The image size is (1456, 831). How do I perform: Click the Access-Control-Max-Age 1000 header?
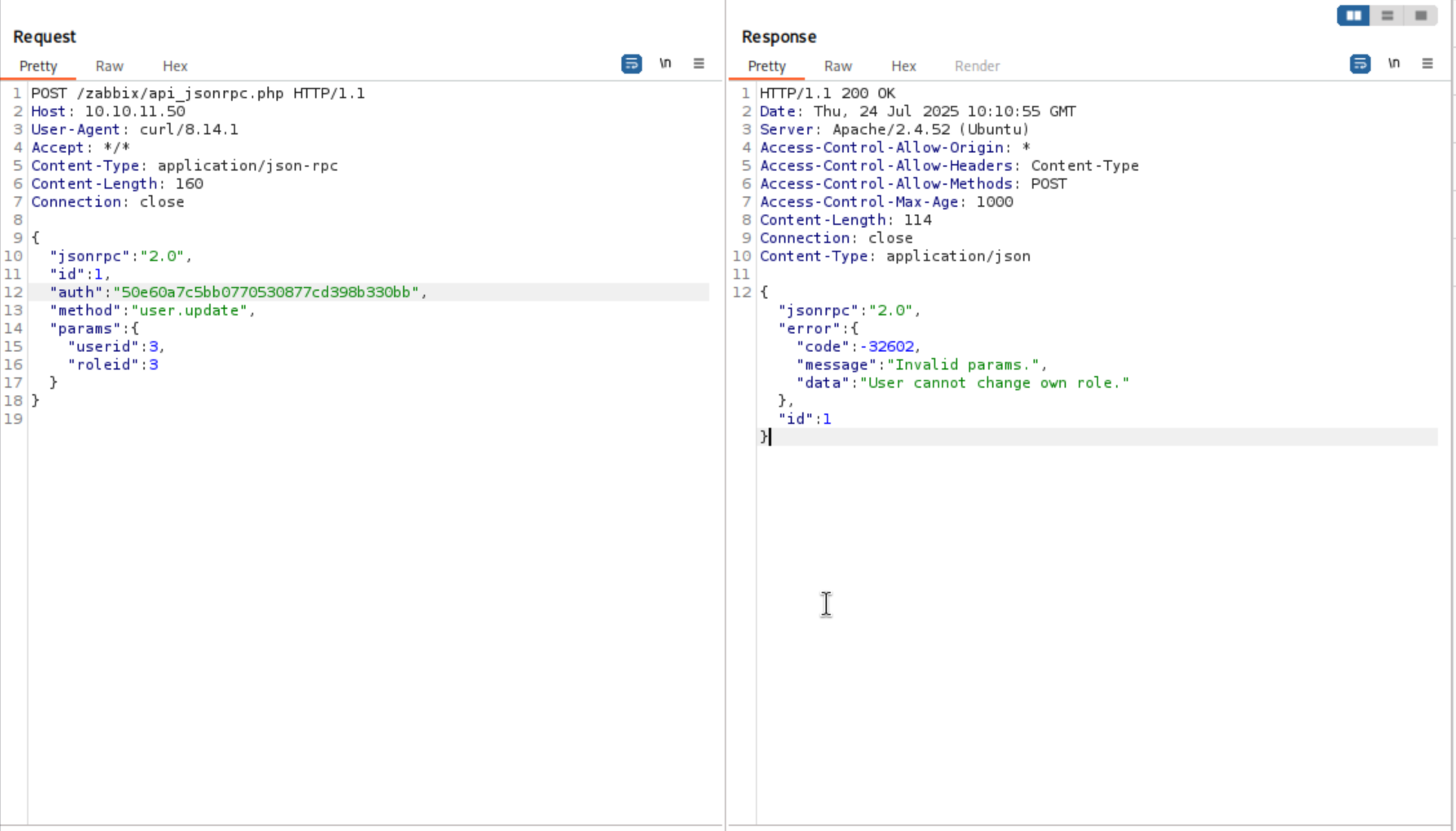(886, 202)
